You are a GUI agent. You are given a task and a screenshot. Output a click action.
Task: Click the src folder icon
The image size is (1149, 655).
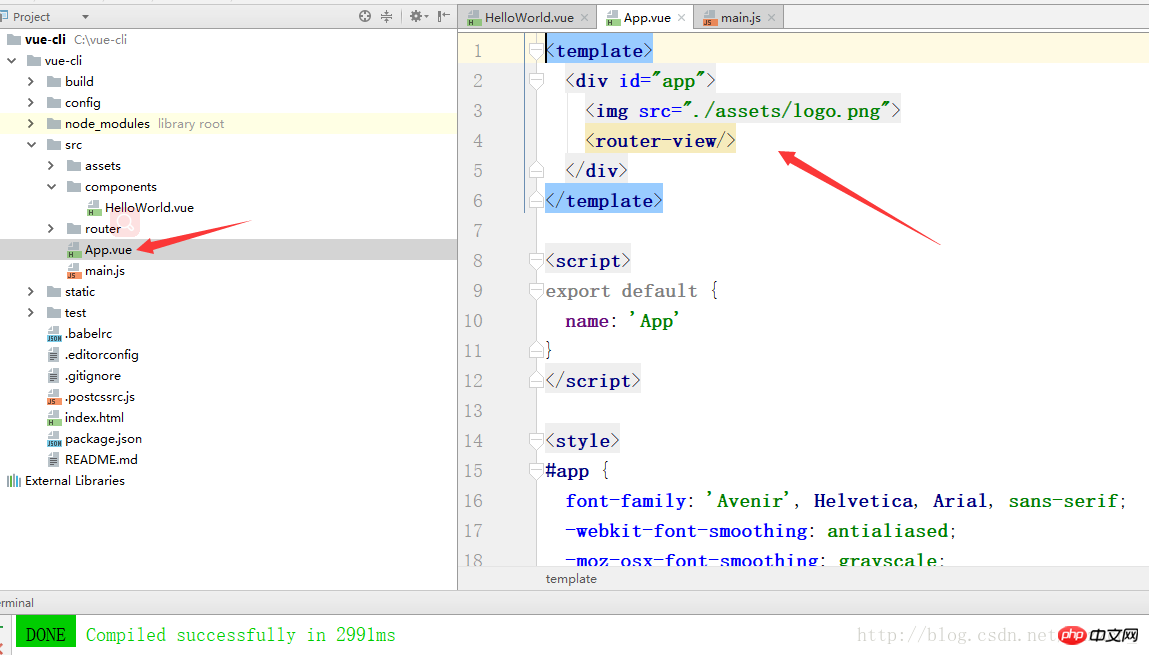coord(54,145)
